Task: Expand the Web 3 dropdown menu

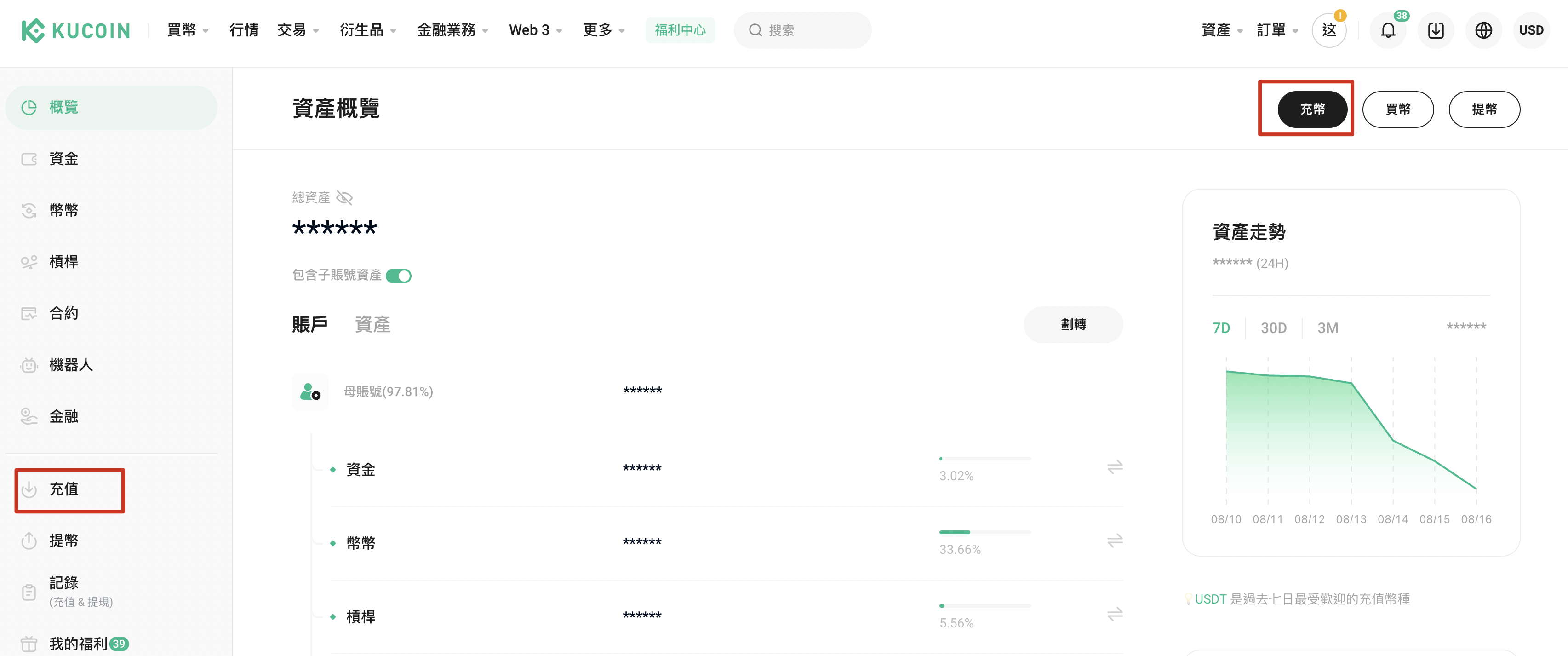Action: 536,30
